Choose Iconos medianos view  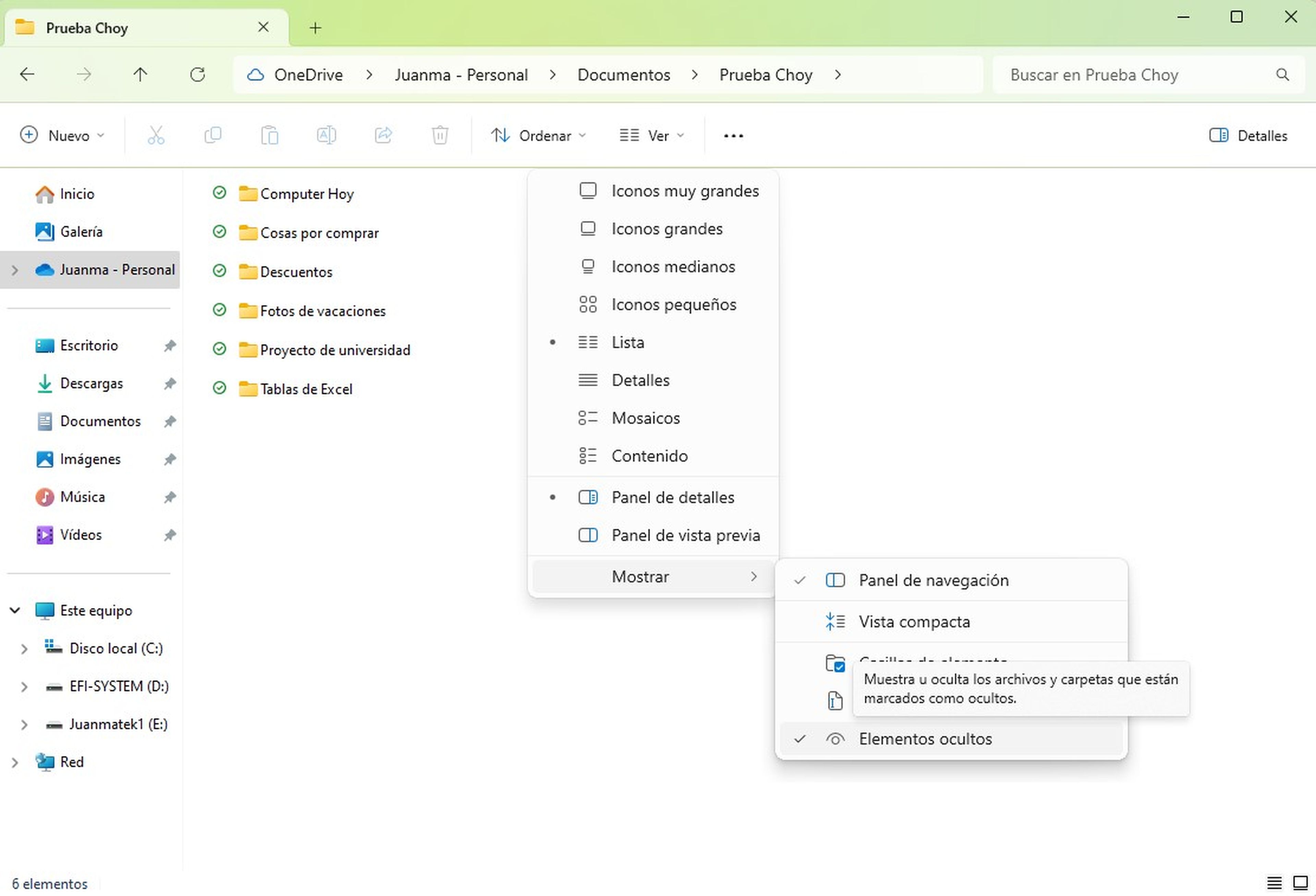tap(653, 267)
